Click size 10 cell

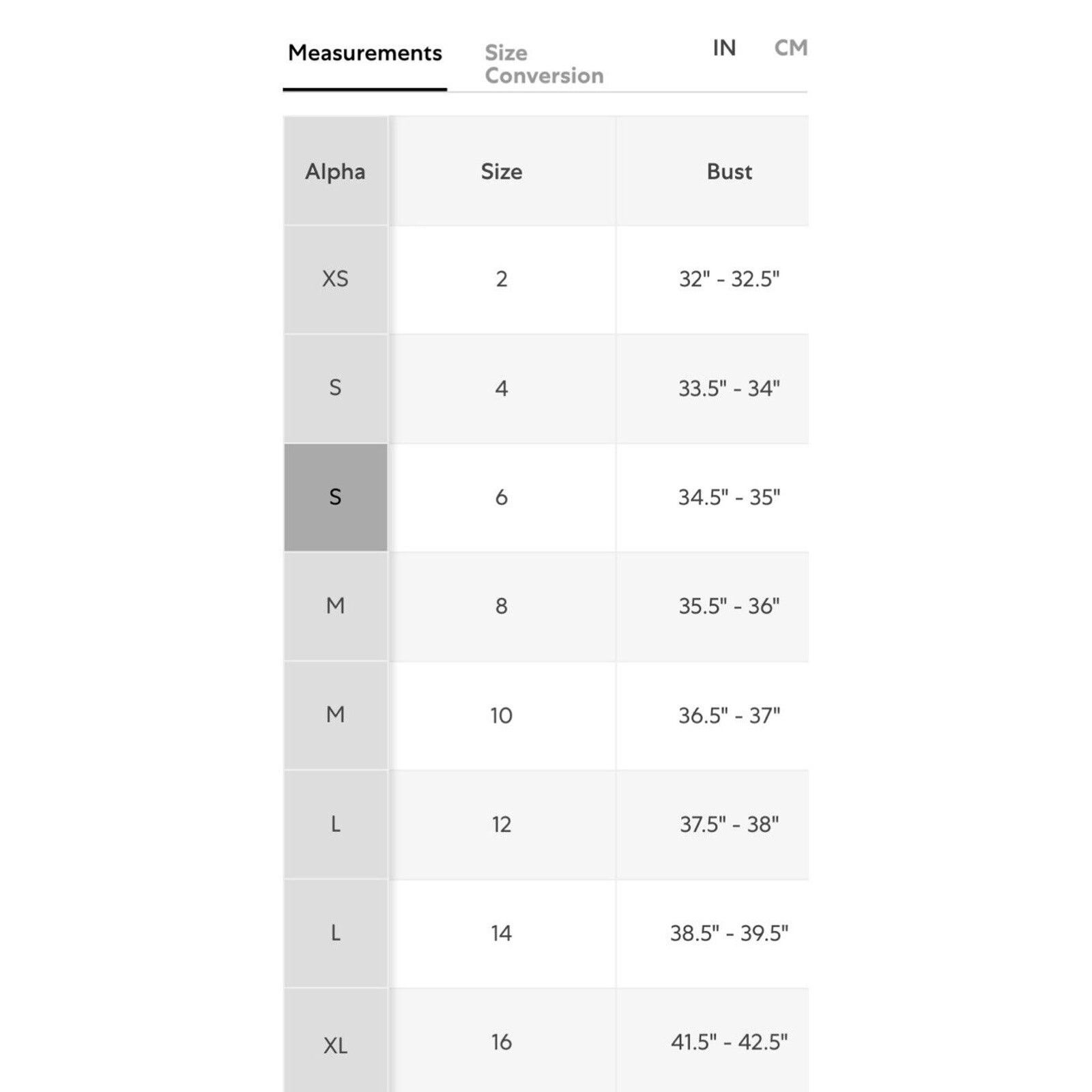tap(502, 715)
